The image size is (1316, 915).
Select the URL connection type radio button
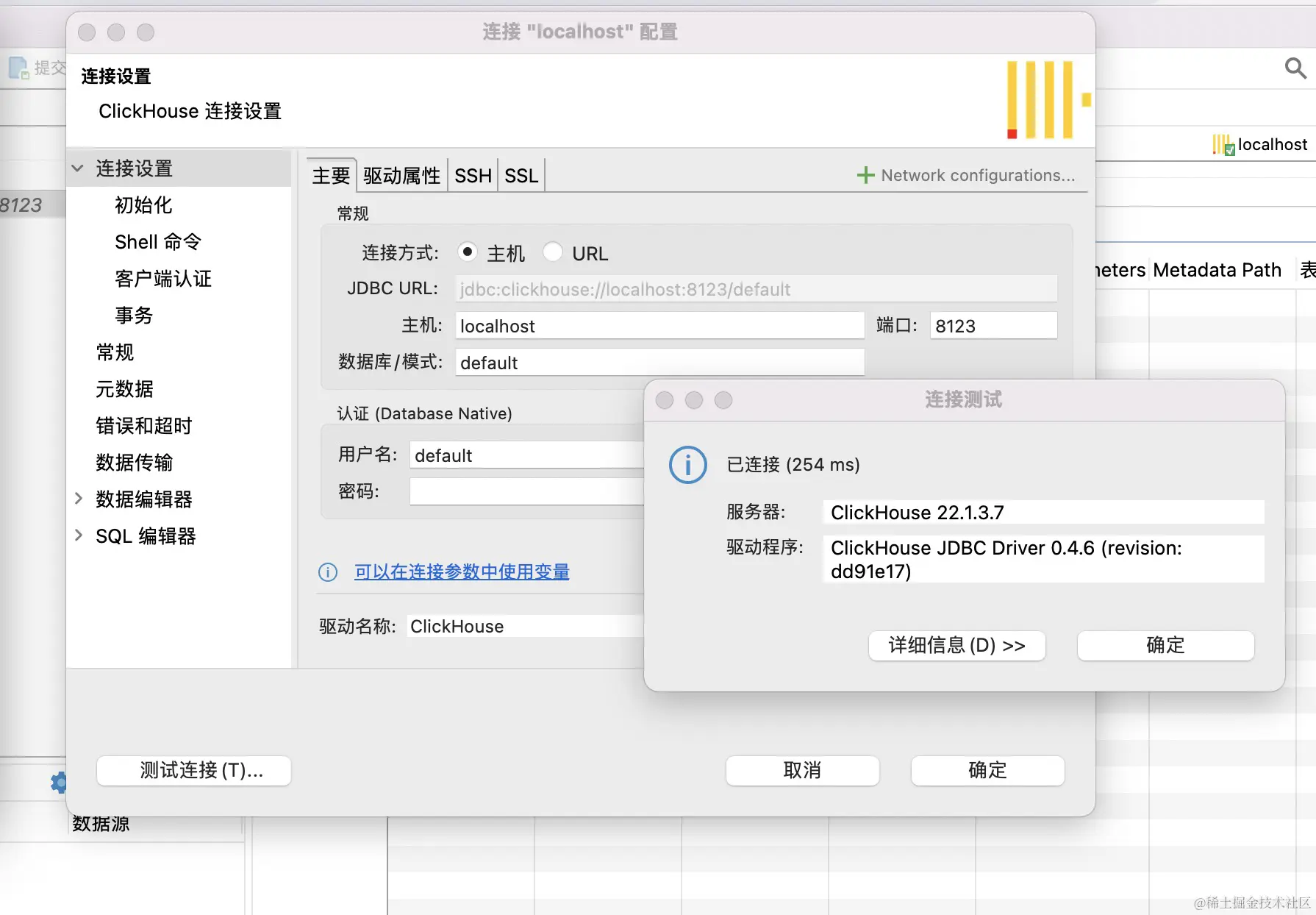(x=553, y=252)
